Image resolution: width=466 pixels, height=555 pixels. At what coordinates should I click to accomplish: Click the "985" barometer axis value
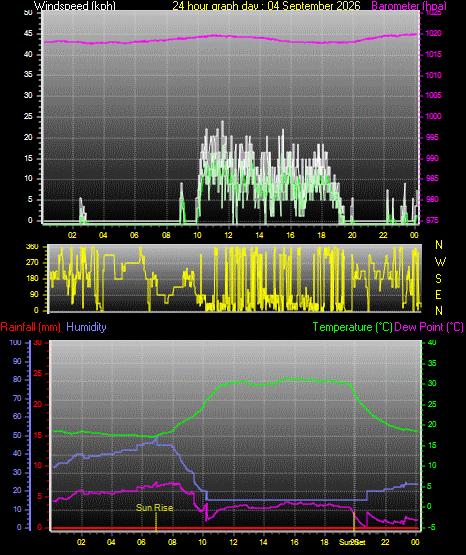click(x=432, y=178)
